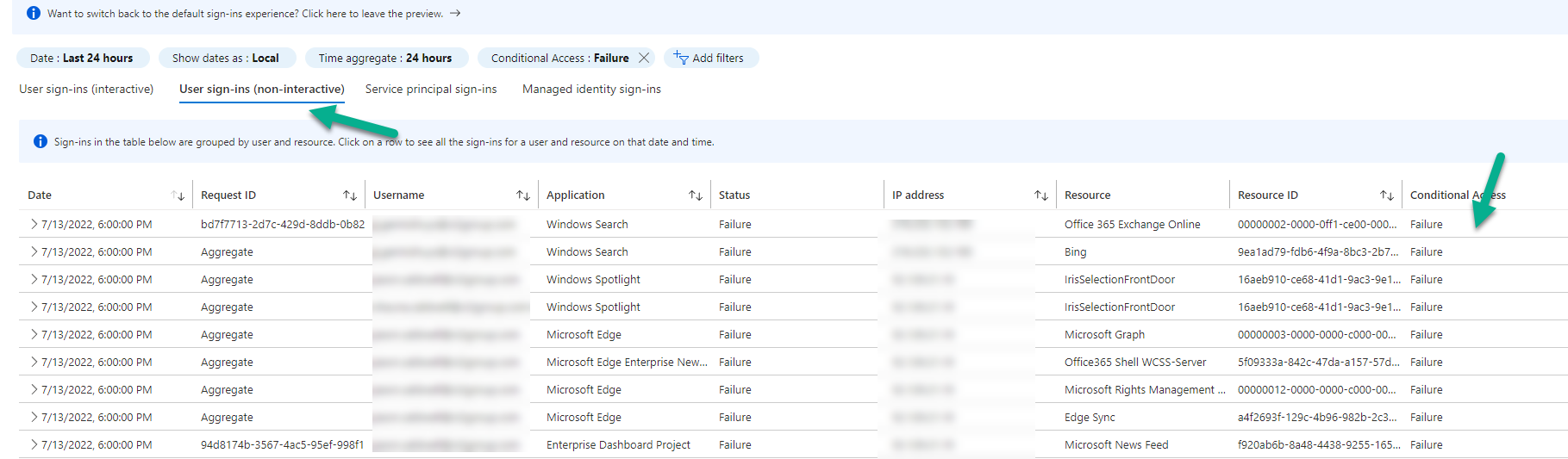Click Resource ID 9ea1ad79-fdb6-4f9a-8bc3-2b7
The height and width of the screenshot is (459, 1568).
pos(1318,251)
